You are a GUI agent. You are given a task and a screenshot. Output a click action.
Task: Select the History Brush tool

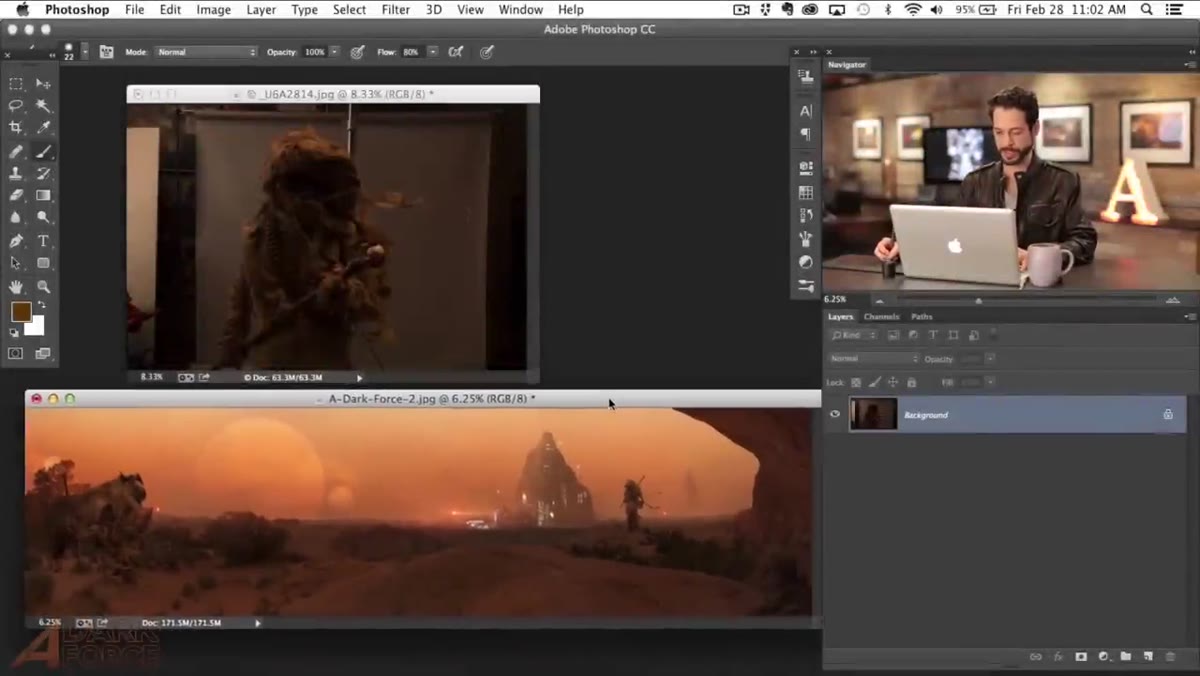43,174
